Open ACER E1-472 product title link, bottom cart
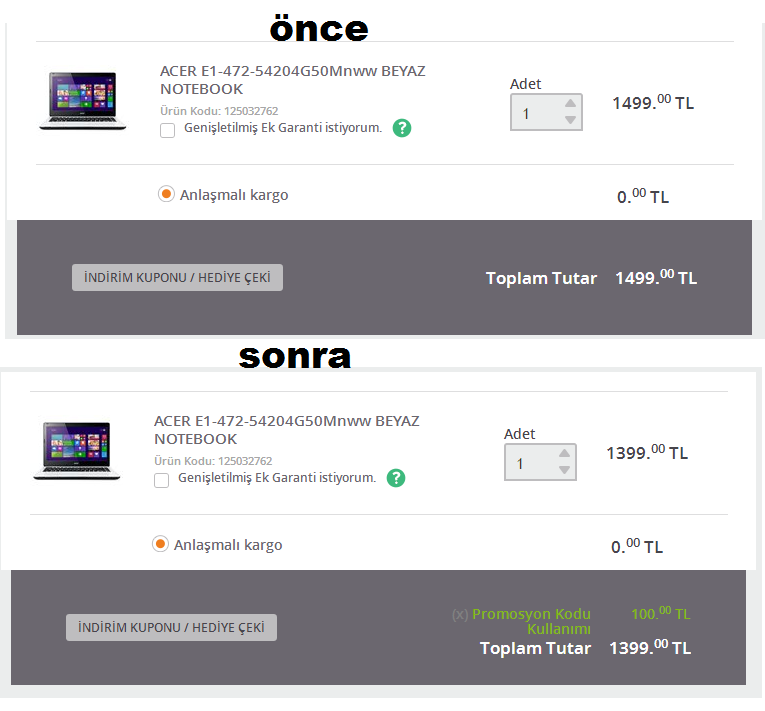 click(x=287, y=430)
